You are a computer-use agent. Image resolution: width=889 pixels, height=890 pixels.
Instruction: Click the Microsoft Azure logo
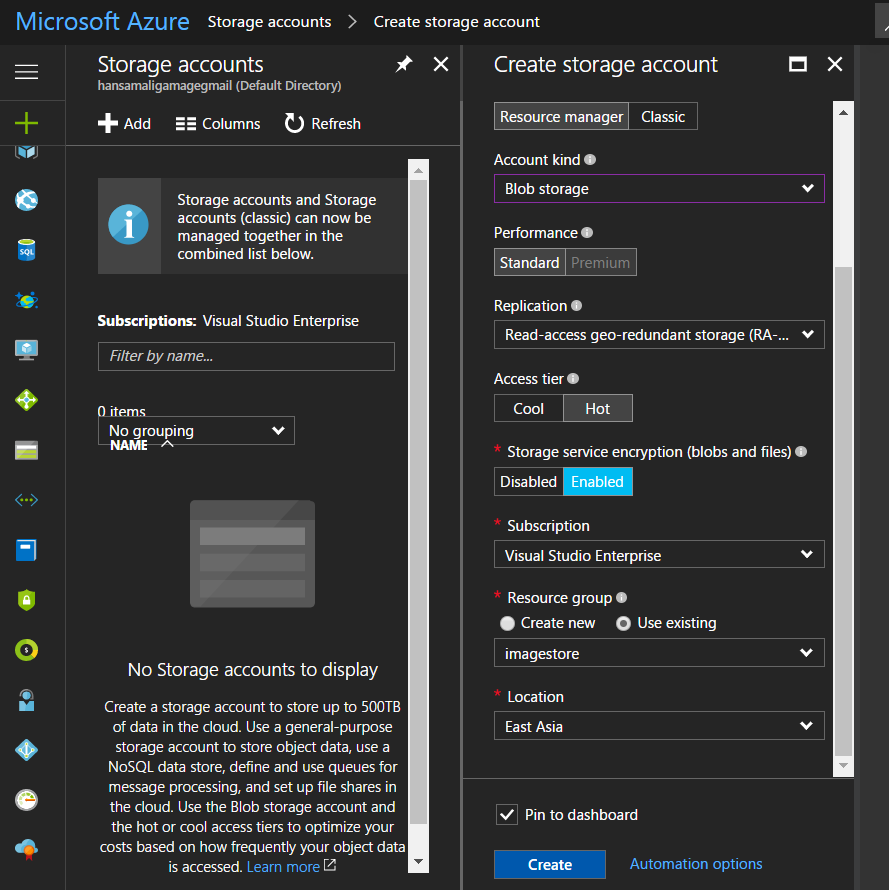103,22
